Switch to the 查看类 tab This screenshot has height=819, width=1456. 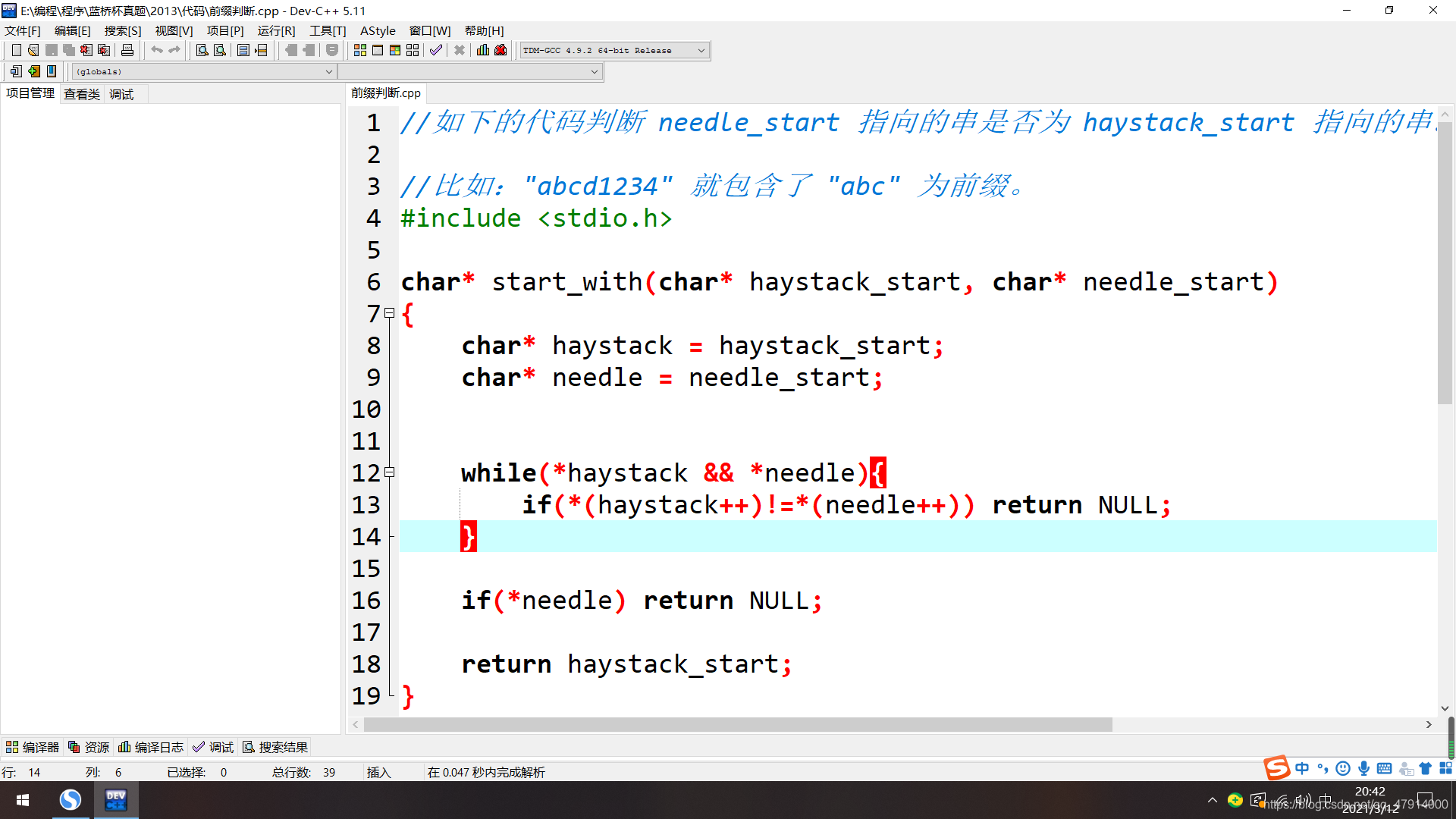(81, 94)
